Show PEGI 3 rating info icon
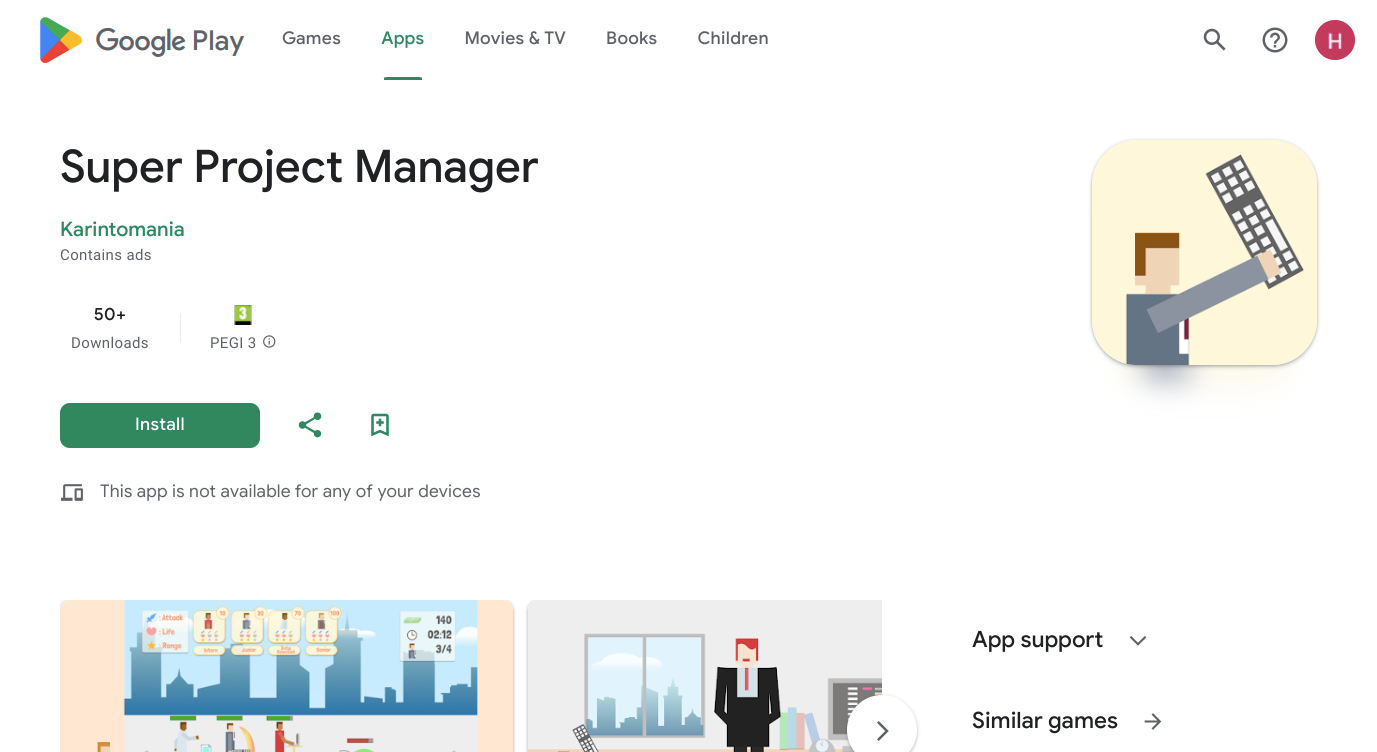The width and height of the screenshot is (1377, 752). coord(269,342)
